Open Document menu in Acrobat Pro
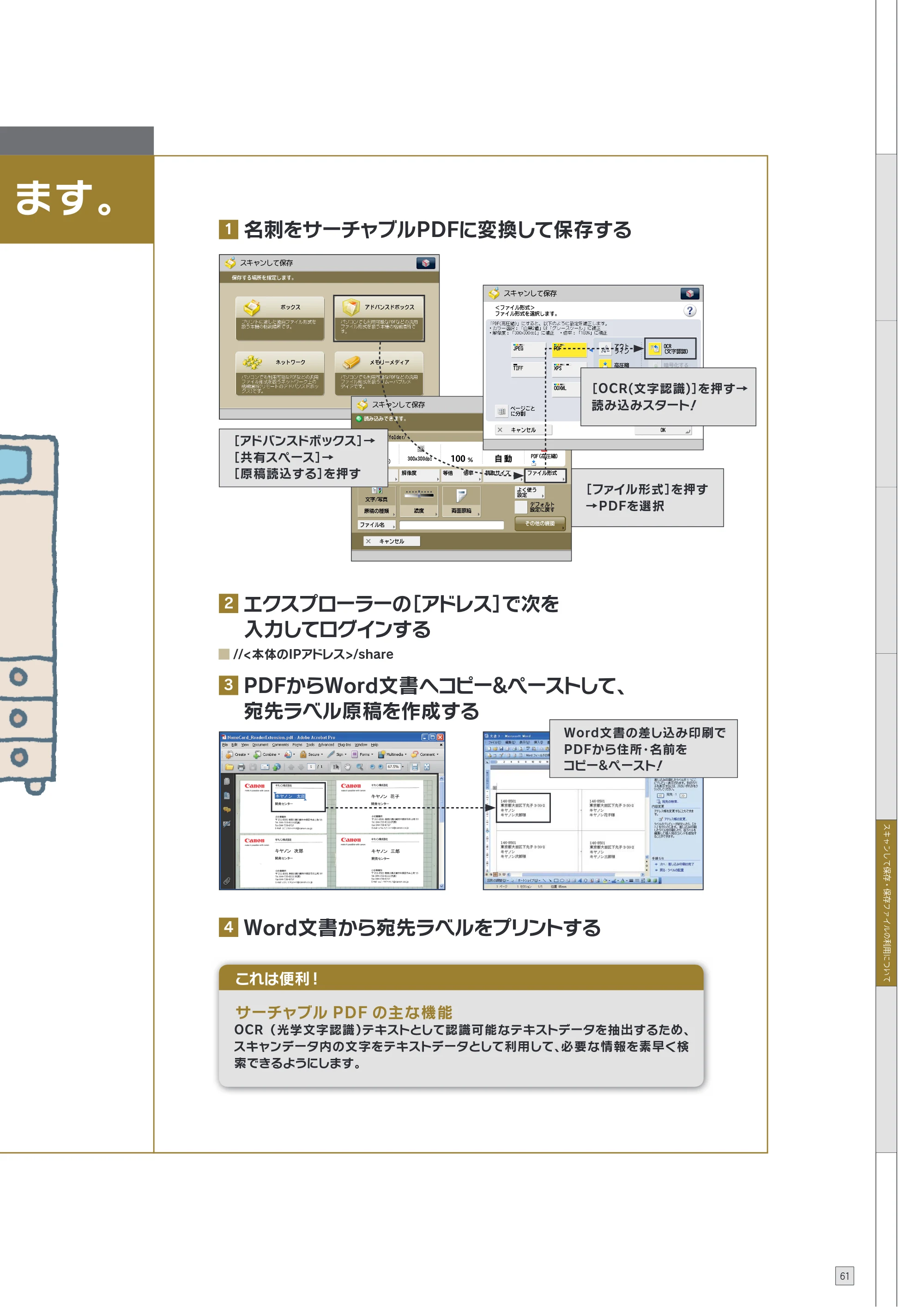The image size is (924, 1307). click(260, 745)
